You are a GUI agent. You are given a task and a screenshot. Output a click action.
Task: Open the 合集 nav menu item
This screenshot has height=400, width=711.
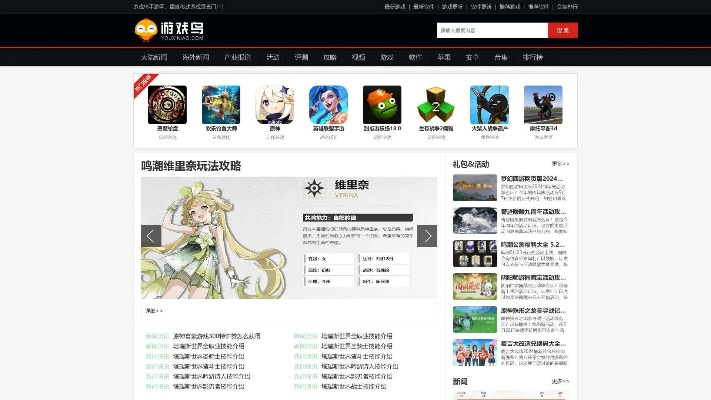coord(501,57)
